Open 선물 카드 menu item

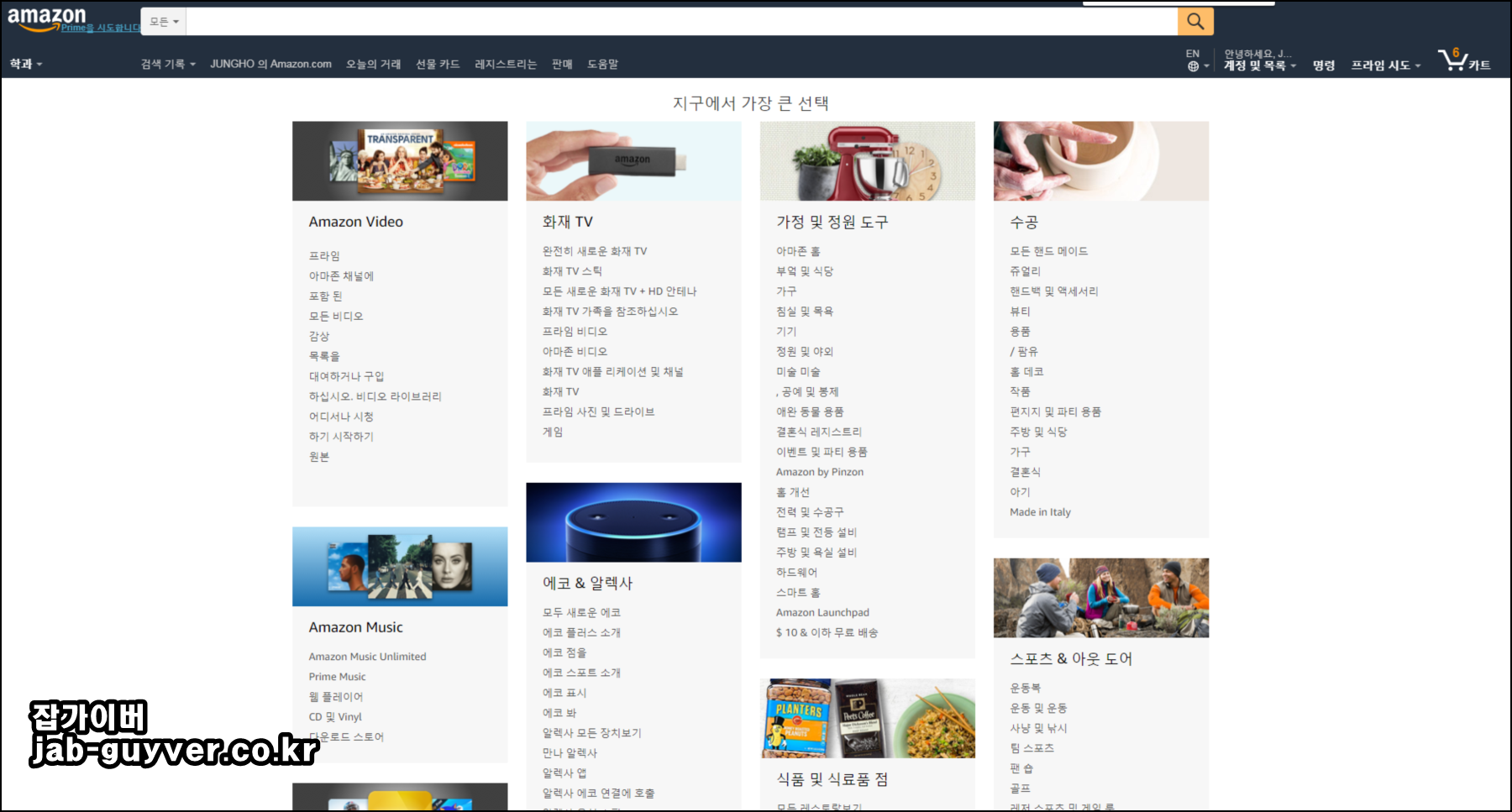click(x=438, y=64)
